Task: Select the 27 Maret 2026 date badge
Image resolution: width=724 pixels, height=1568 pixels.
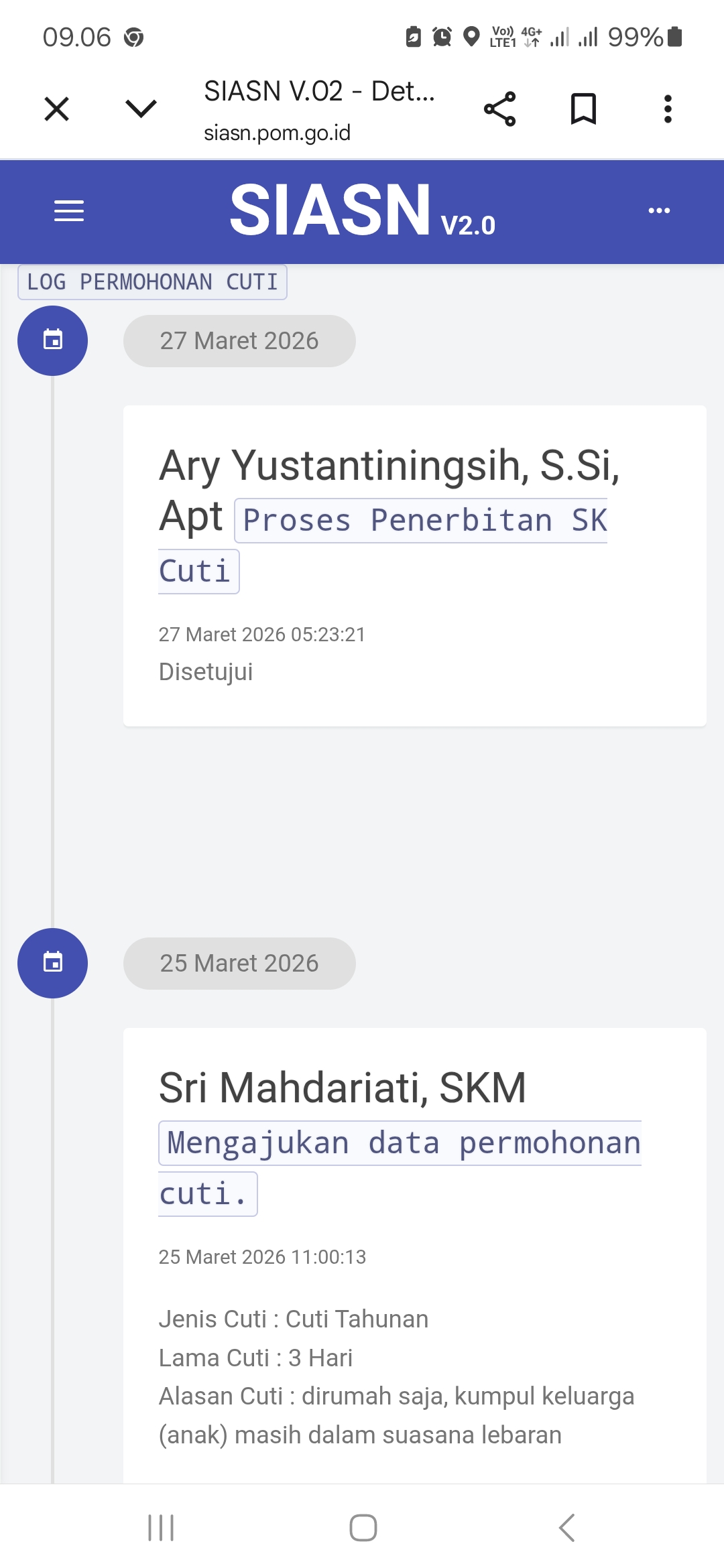Action: coord(239,341)
